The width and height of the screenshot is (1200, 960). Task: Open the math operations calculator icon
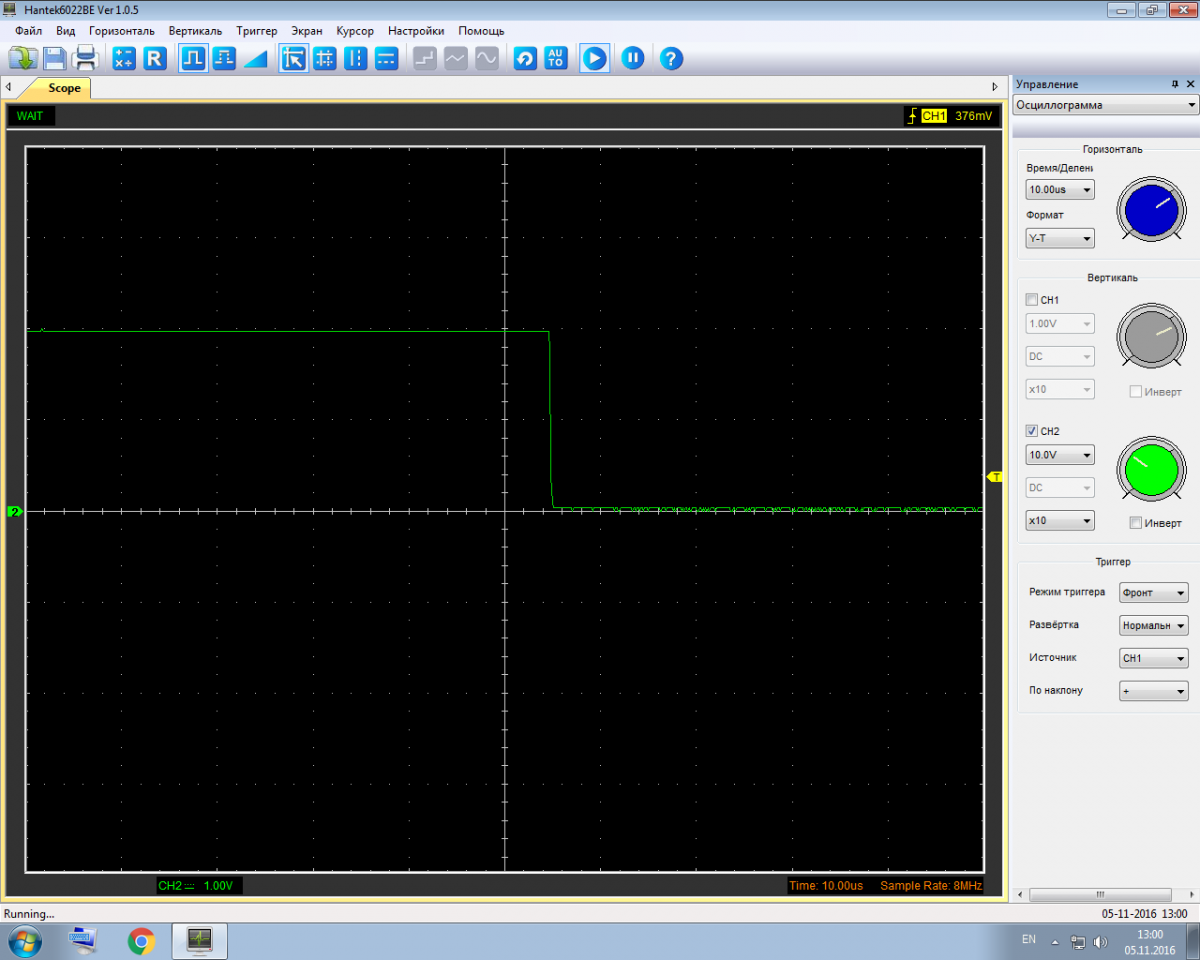[x=124, y=58]
